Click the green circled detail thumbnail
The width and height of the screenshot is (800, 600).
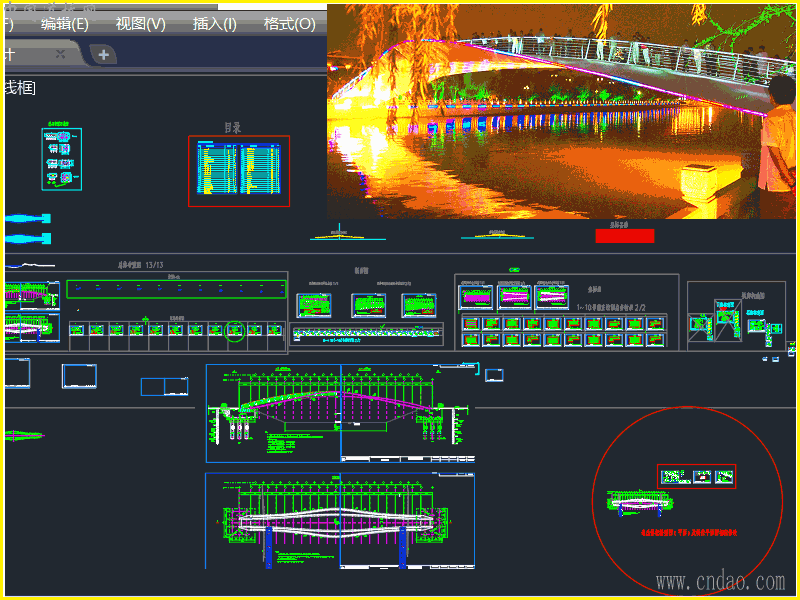point(235,331)
